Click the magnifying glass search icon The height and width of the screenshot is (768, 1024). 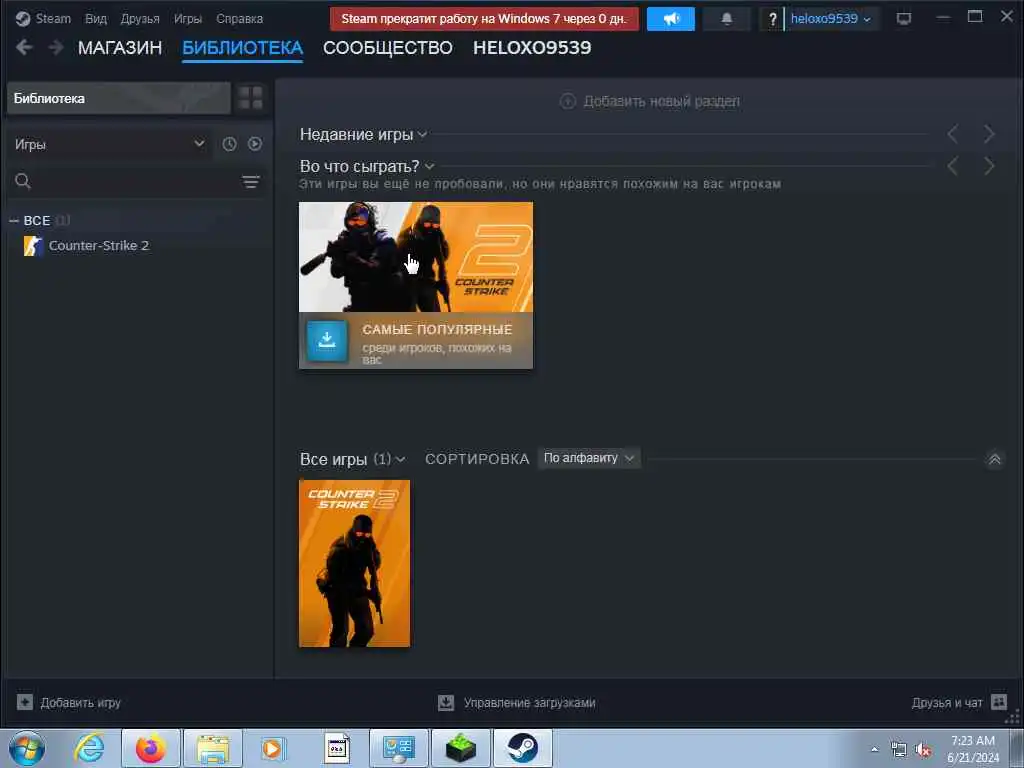23,181
